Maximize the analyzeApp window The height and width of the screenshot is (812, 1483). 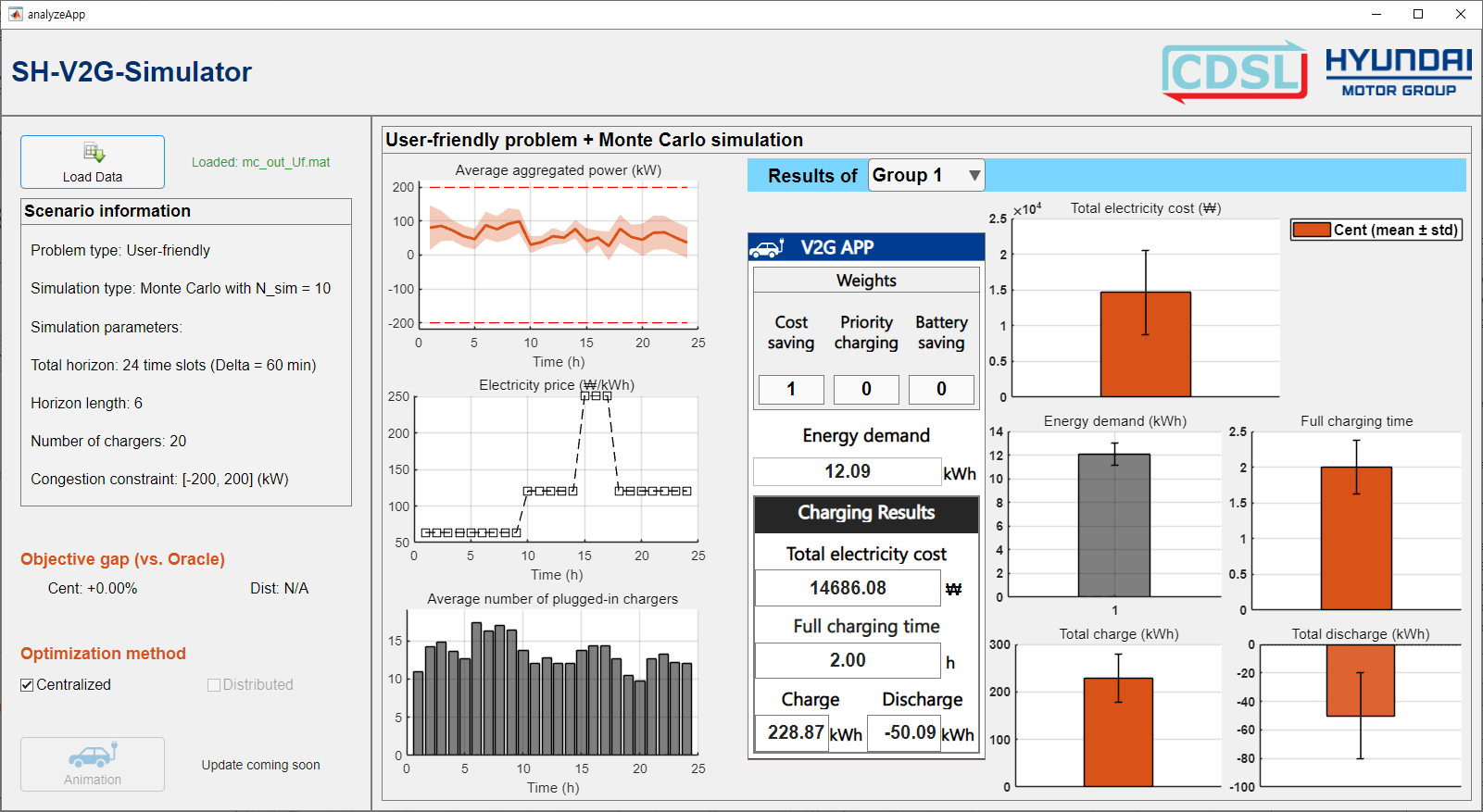pos(1418,14)
